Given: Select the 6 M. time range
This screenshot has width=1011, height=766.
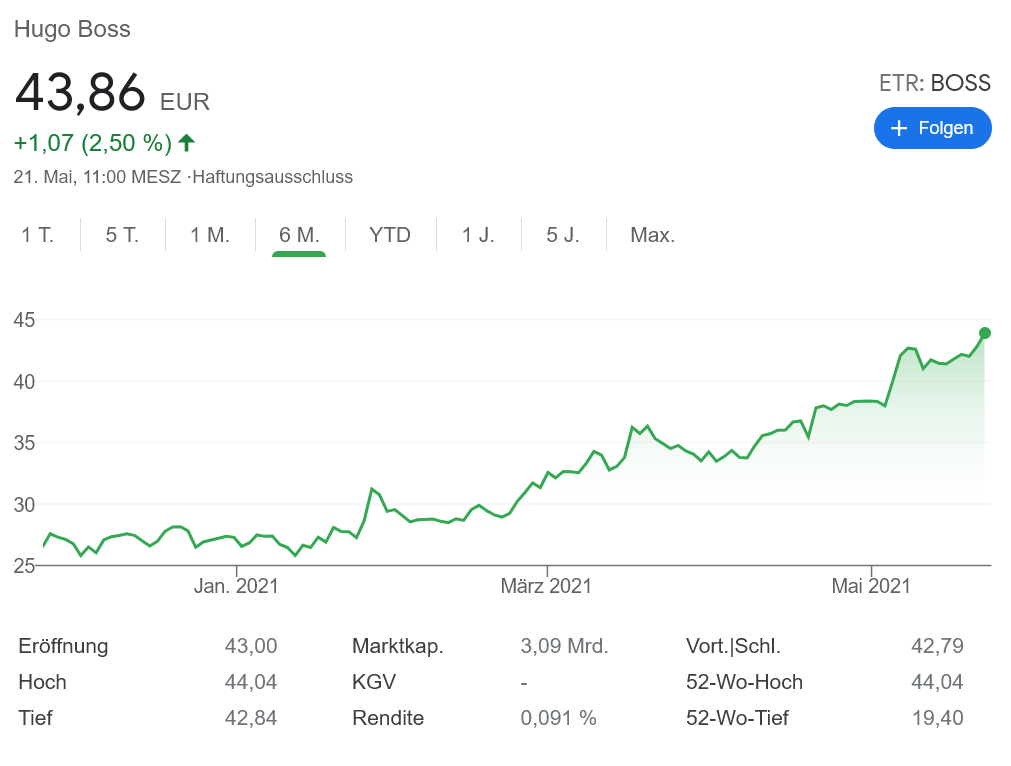Looking at the screenshot, I should pyautogui.click(x=299, y=235).
